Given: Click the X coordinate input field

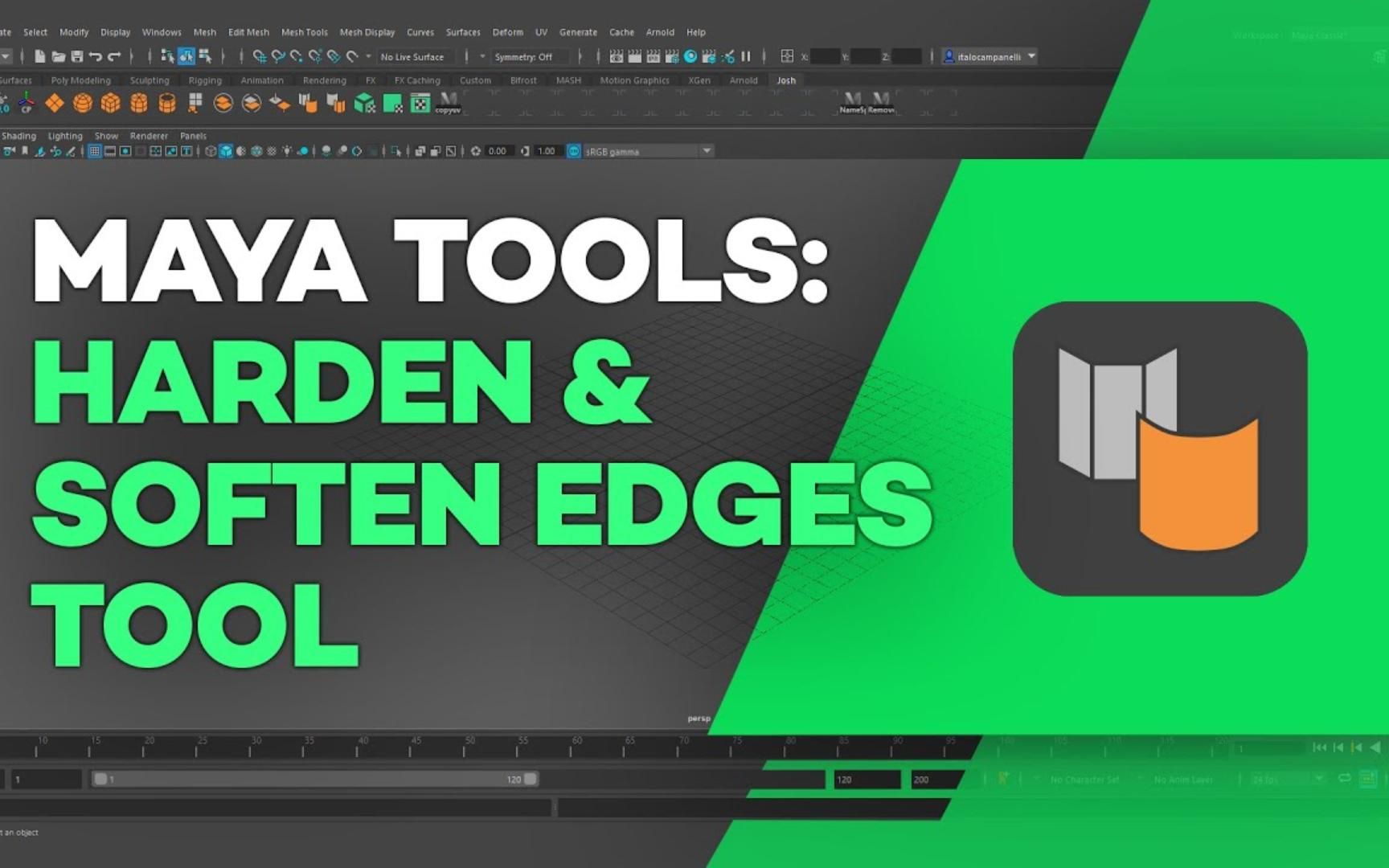Looking at the screenshot, I should click(x=824, y=56).
